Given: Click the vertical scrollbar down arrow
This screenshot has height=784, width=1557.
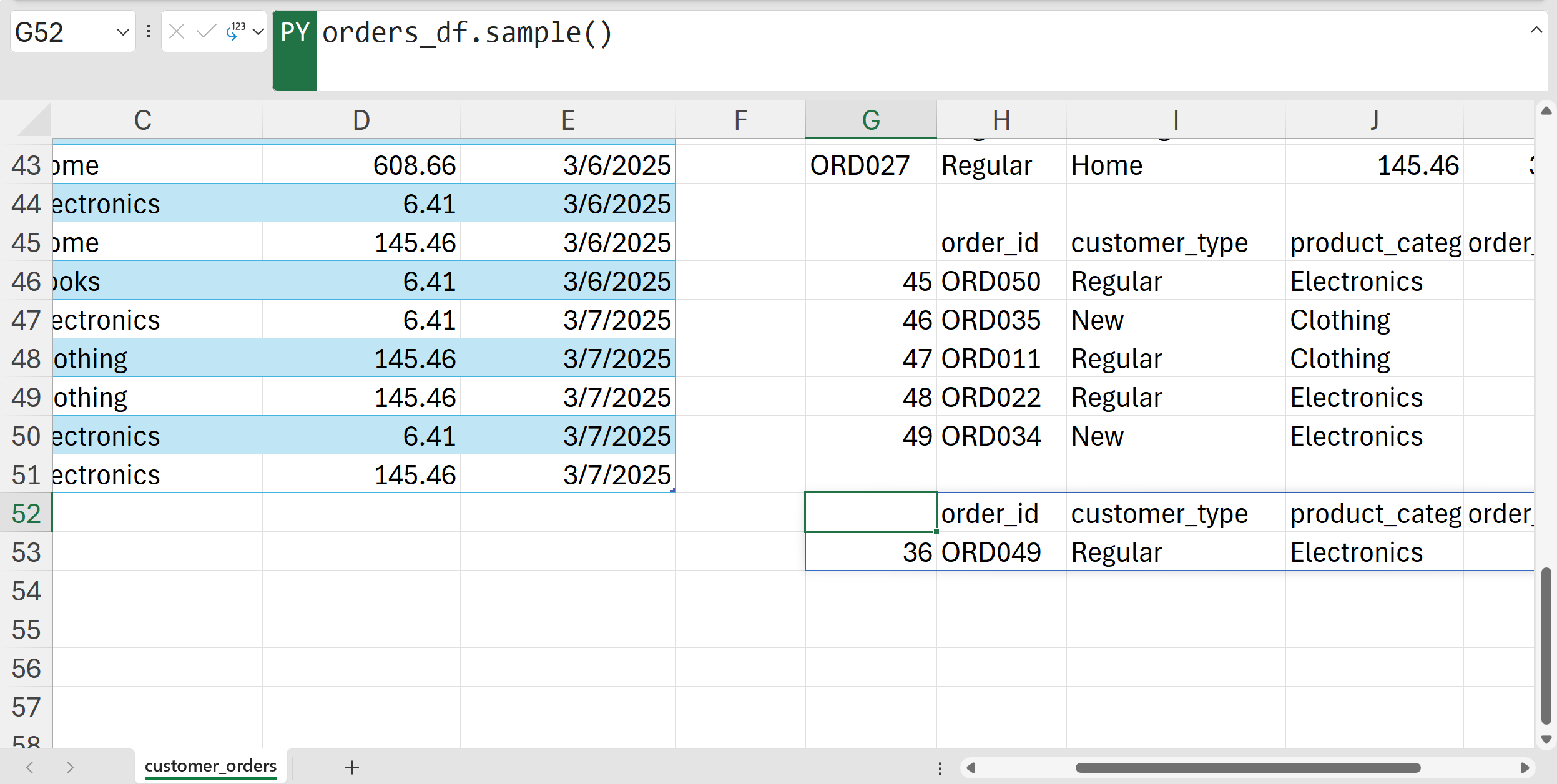Looking at the screenshot, I should (x=1546, y=740).
